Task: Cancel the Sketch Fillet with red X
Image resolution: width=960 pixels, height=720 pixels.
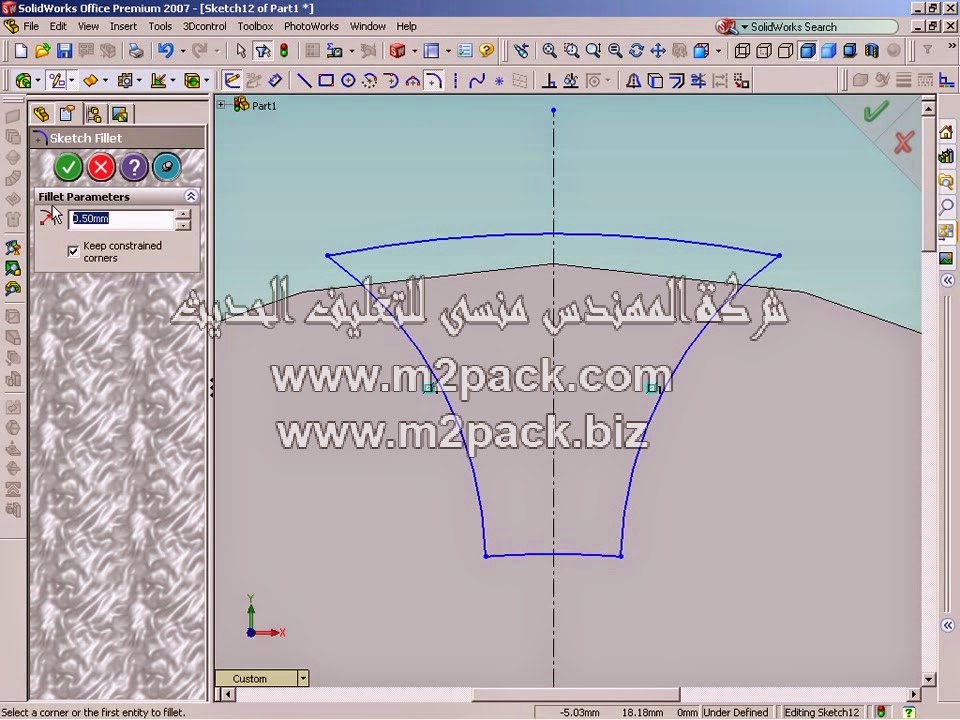Action: 101,167
